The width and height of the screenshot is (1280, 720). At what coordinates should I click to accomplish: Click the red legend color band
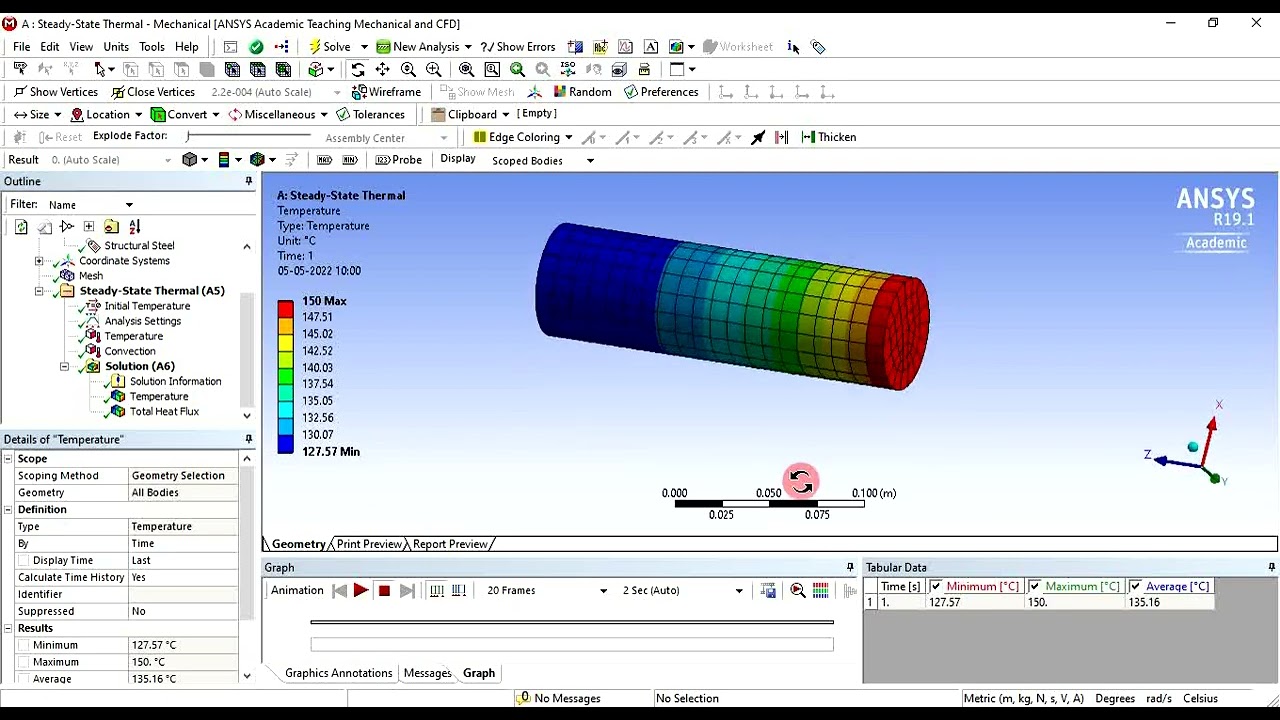pos(286,309)
